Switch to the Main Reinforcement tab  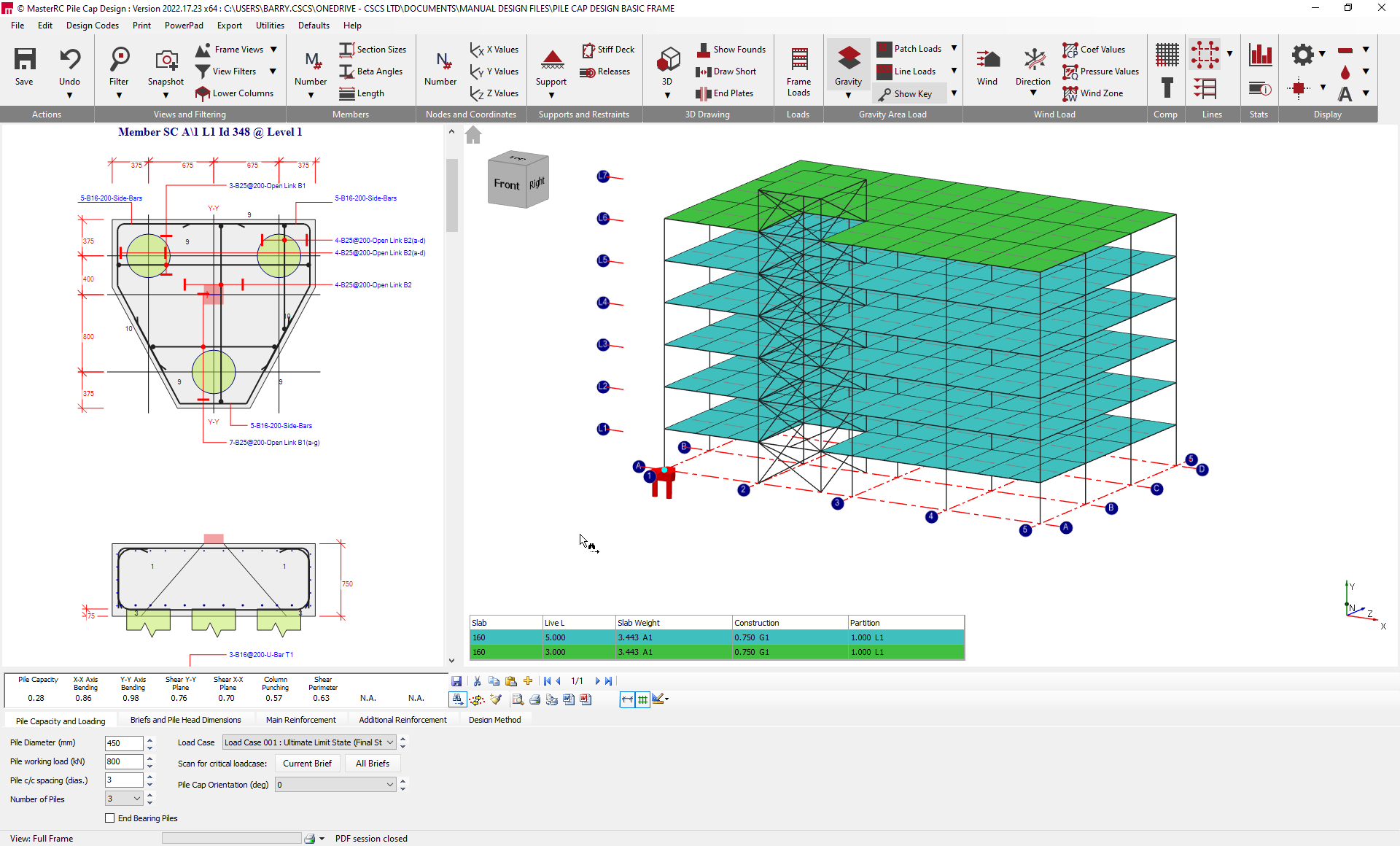[300, 720]
